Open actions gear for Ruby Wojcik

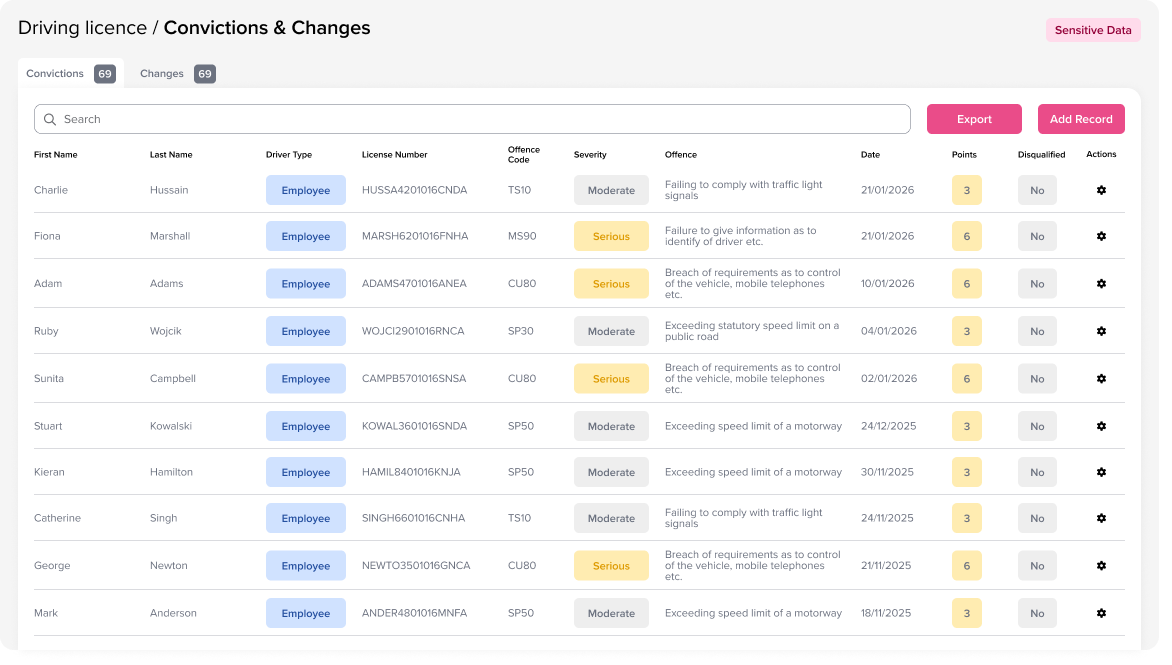[x=1101, y=331]
